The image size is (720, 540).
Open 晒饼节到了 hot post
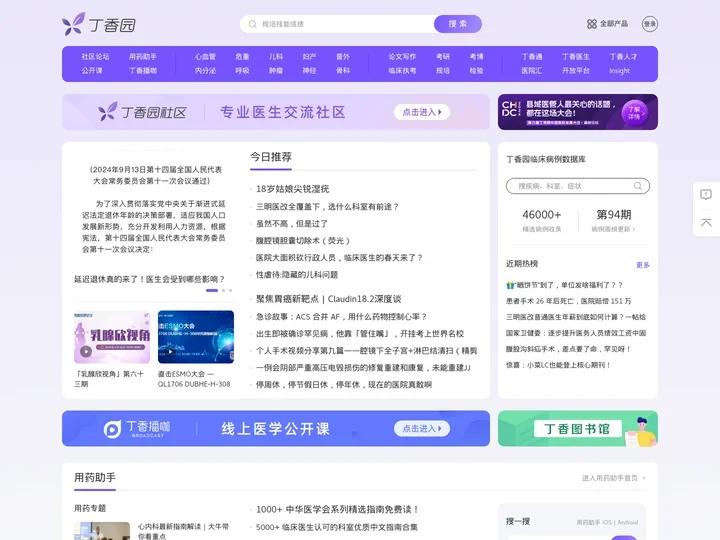point(565,285)
